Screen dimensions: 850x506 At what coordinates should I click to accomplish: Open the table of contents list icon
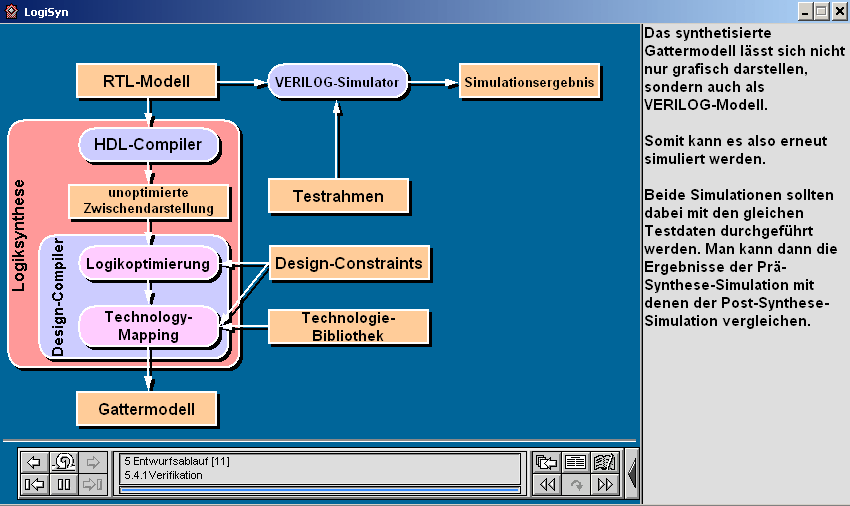click(x=575, y=462)
